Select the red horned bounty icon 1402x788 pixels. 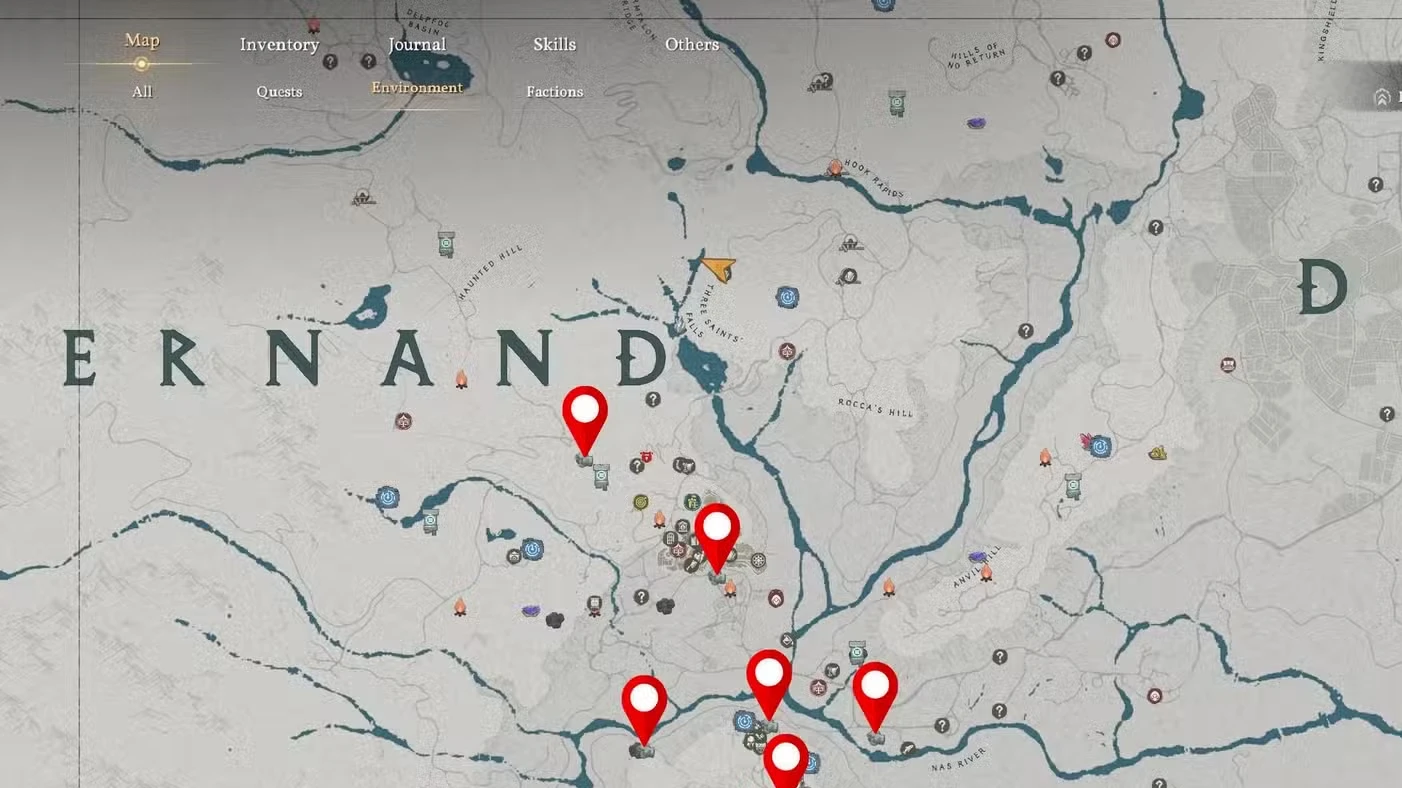[x=646, y=457]
